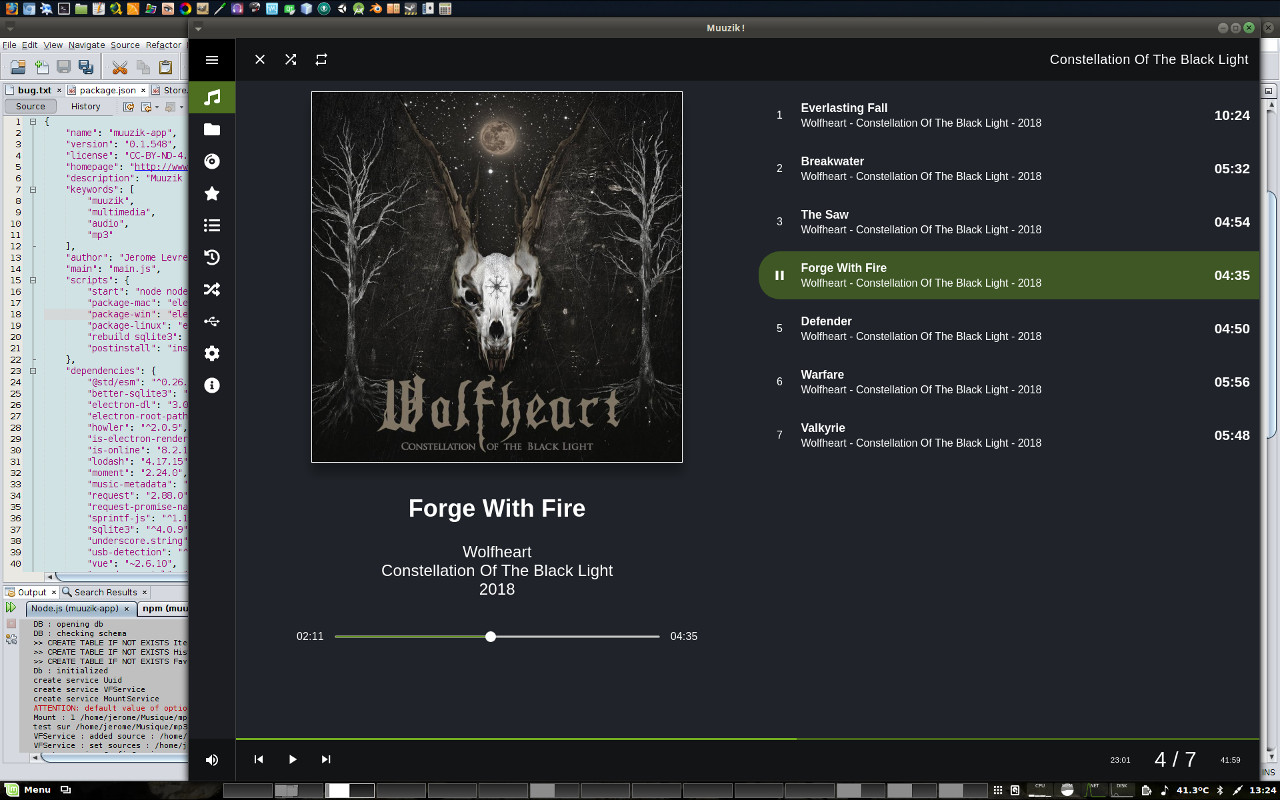Open favorites via the star sidebar icon
Screen dimensions: 1280x800
(x=212, y=193)
